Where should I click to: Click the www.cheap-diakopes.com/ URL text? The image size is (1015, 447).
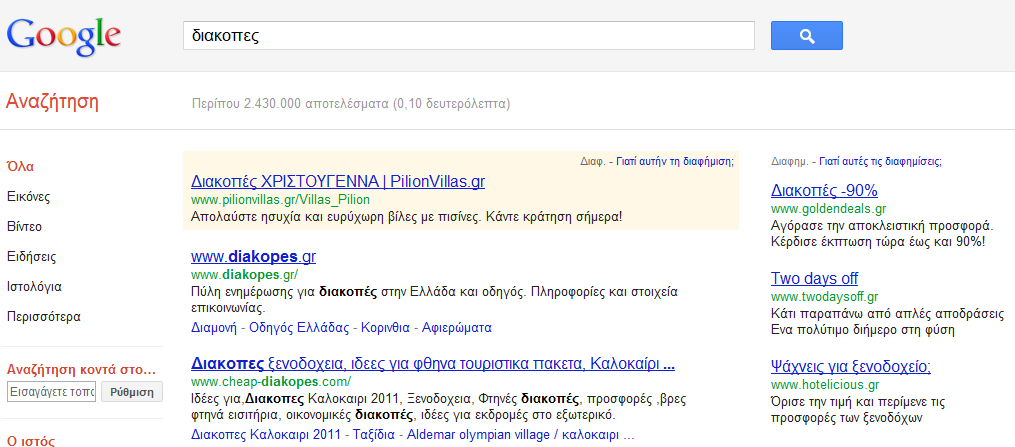coord(271,381)
